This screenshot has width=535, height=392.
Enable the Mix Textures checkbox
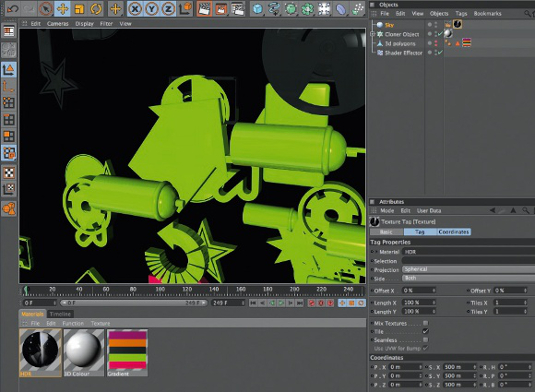pos(425,323)
